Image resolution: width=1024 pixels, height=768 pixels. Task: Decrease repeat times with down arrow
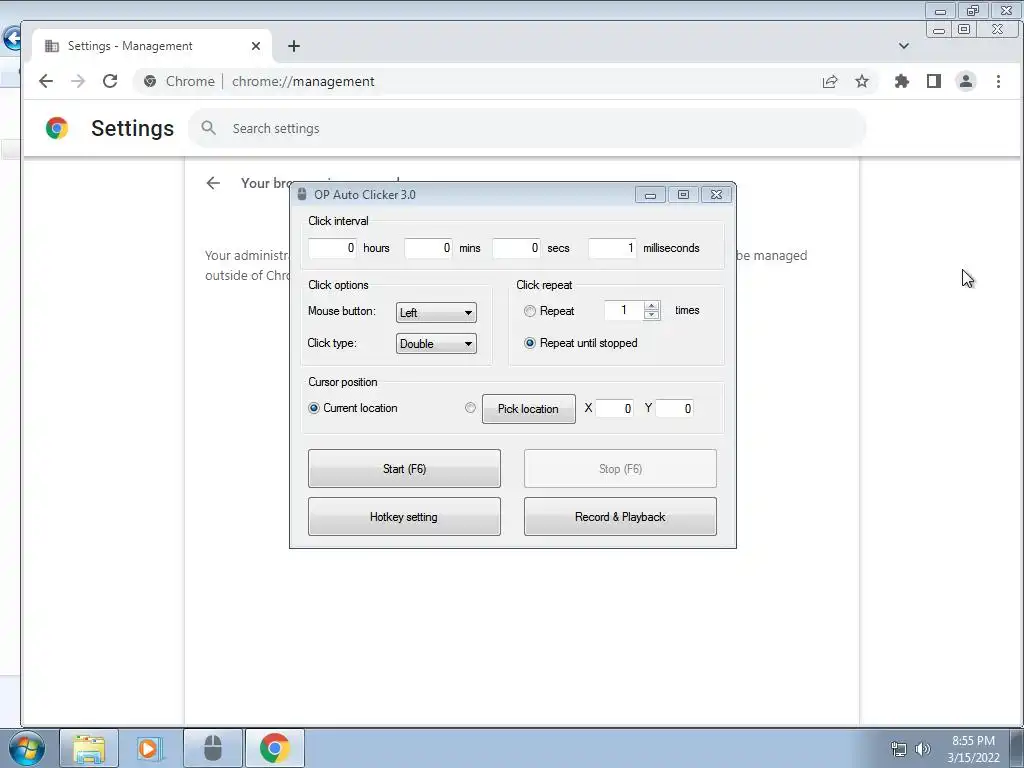pos(651,315)
